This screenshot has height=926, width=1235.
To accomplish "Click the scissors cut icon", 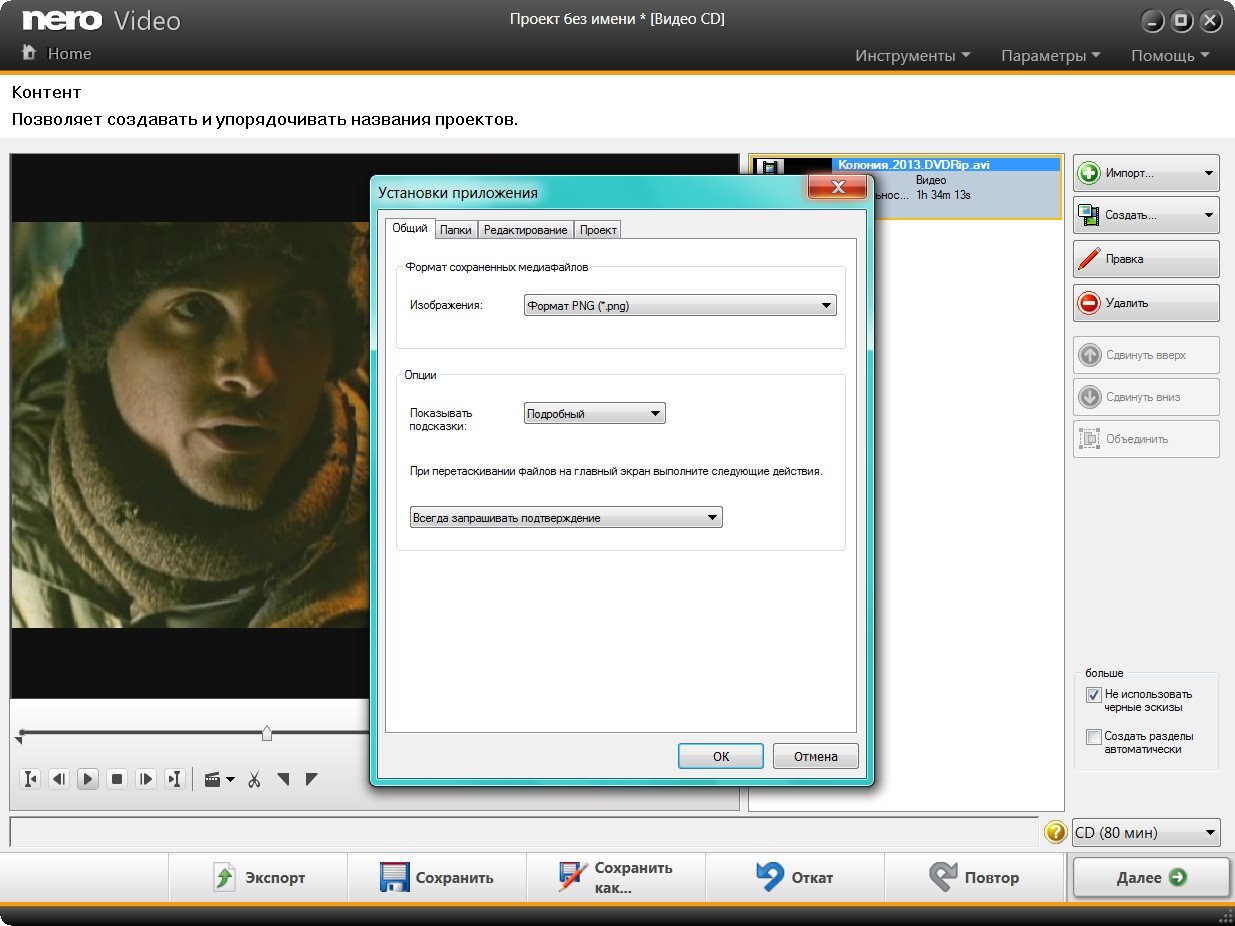I will pyautogui.click(x=254, y=779).
